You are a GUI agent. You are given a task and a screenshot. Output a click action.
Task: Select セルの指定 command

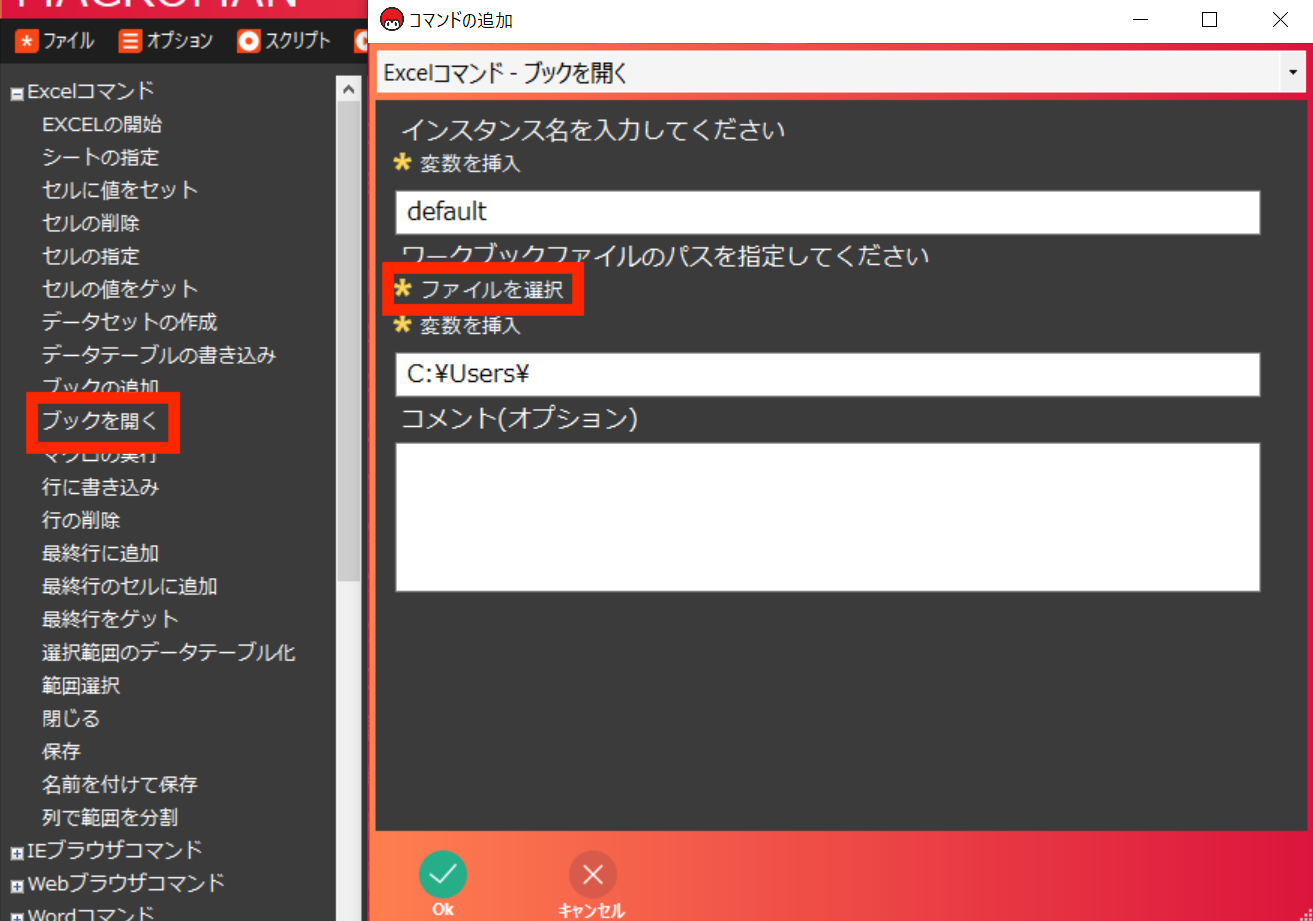pos(91,256)
